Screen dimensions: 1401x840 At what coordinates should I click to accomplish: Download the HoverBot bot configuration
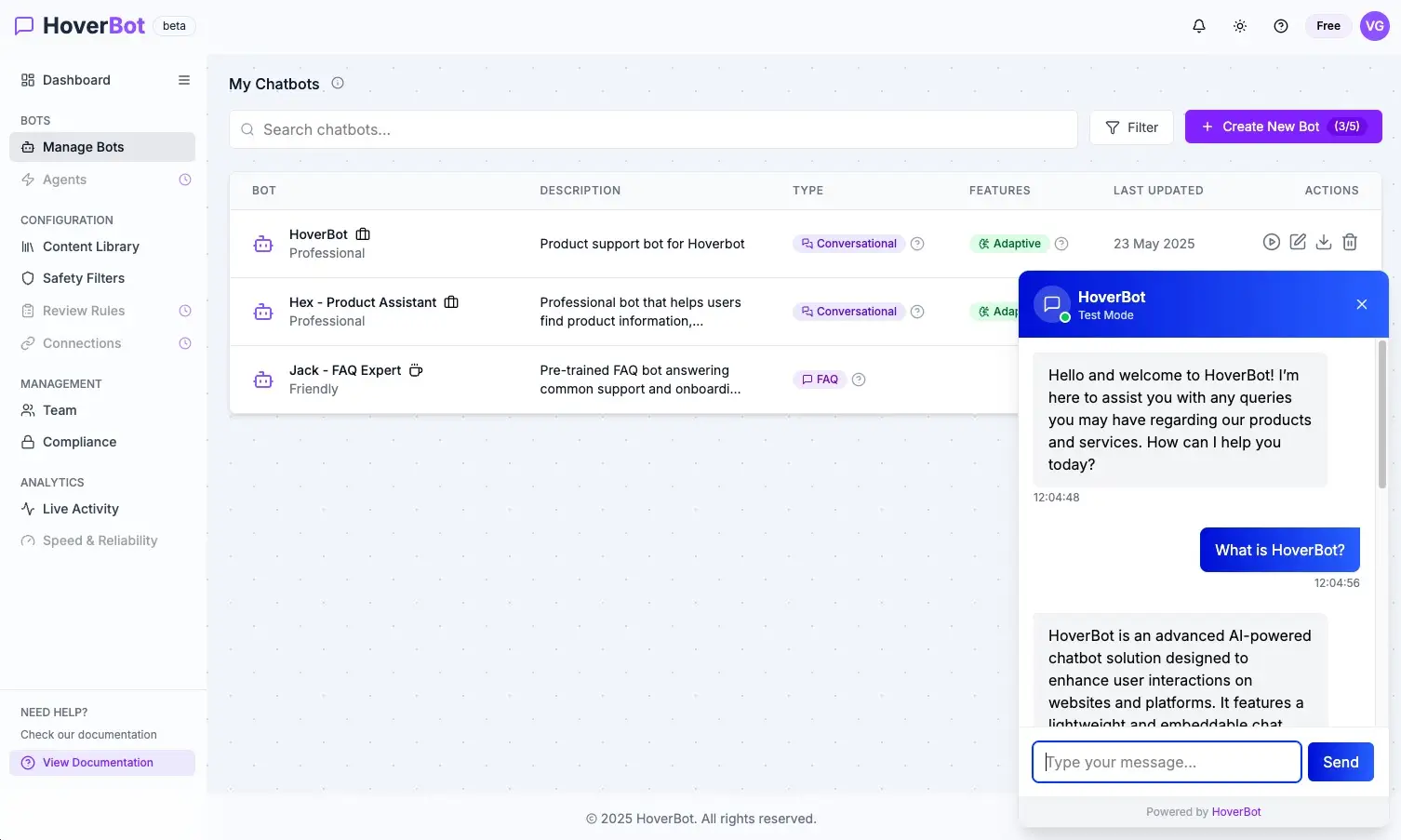tap(1324, 241)
